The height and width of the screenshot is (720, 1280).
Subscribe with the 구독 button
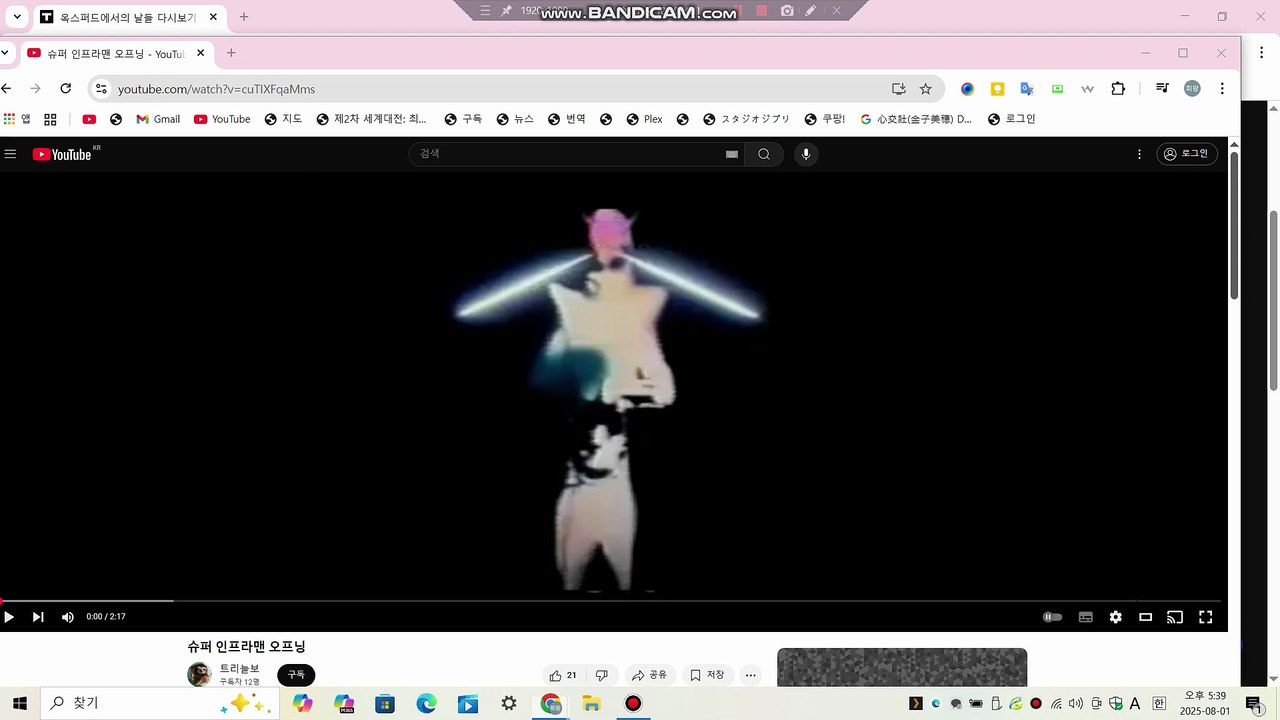(296, 675)
